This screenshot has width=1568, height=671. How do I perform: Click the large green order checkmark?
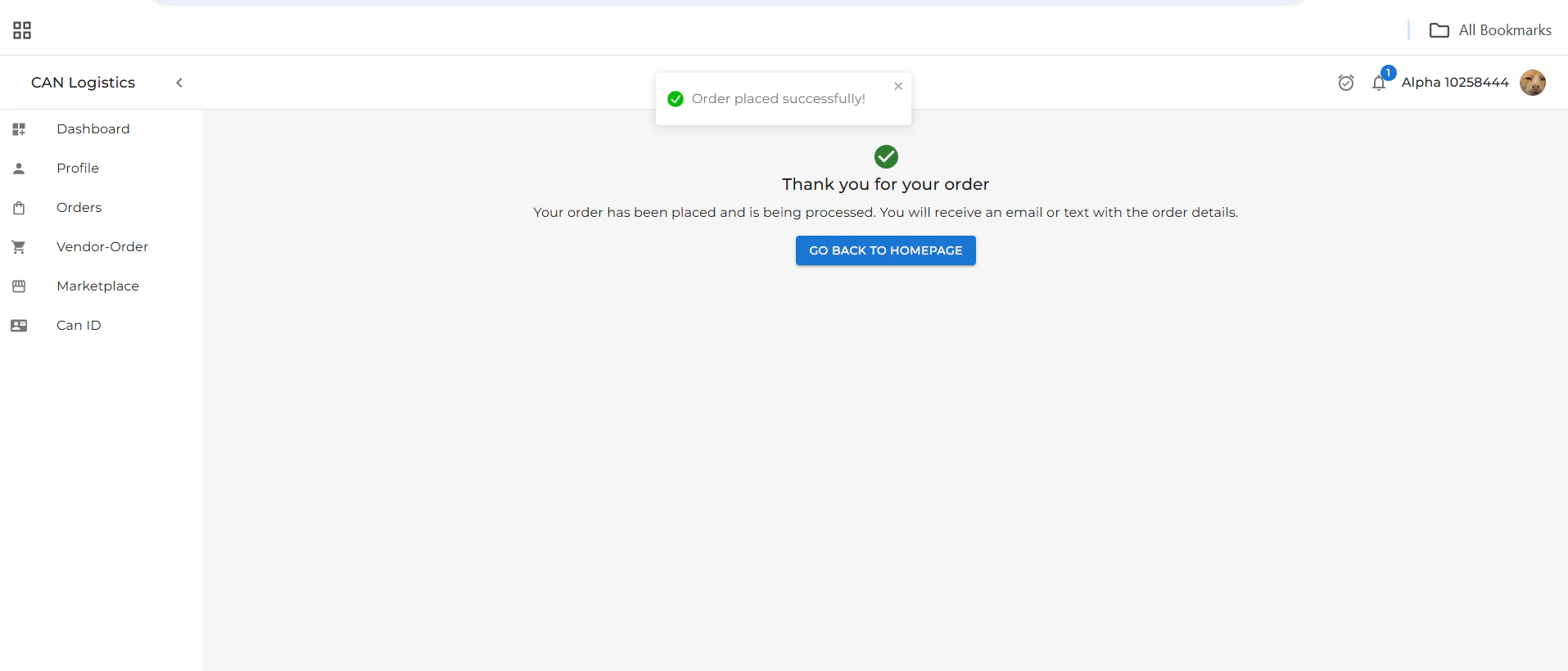[886, 156]
